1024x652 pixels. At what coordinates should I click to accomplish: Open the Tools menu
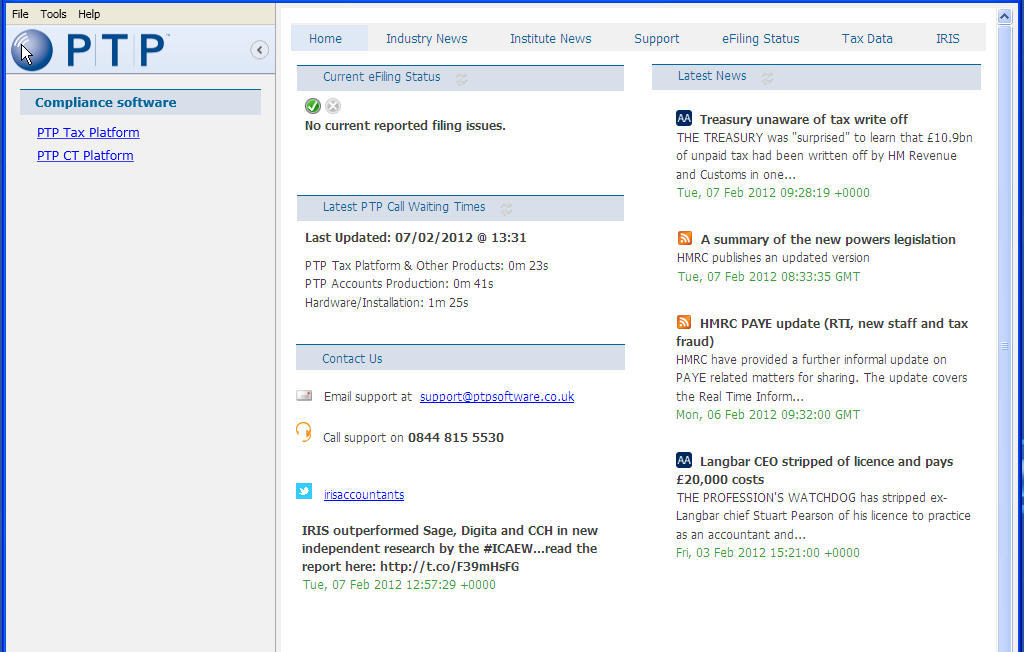[53, 13]
